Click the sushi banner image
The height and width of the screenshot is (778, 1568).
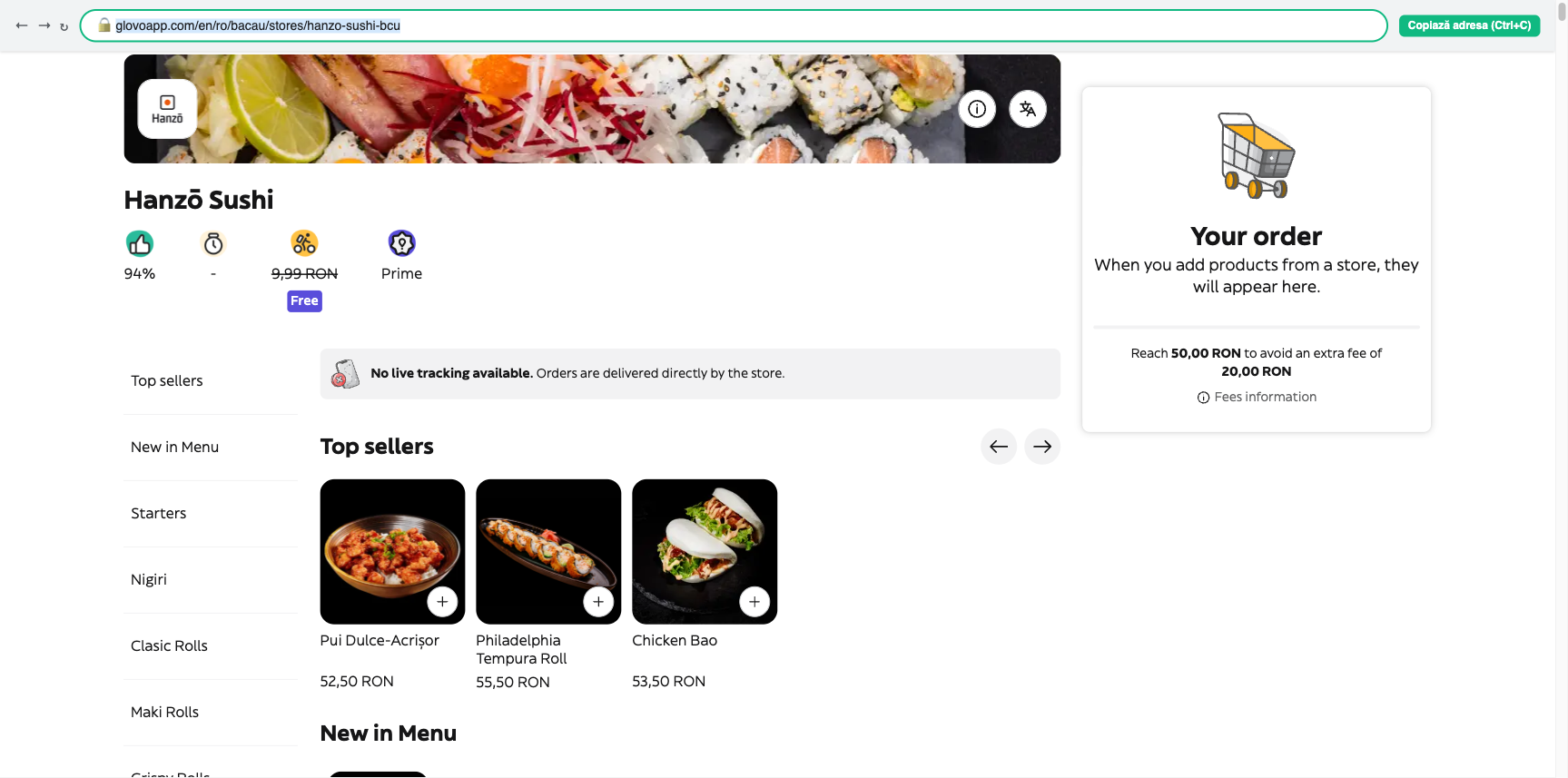click(x=592, y=109)
